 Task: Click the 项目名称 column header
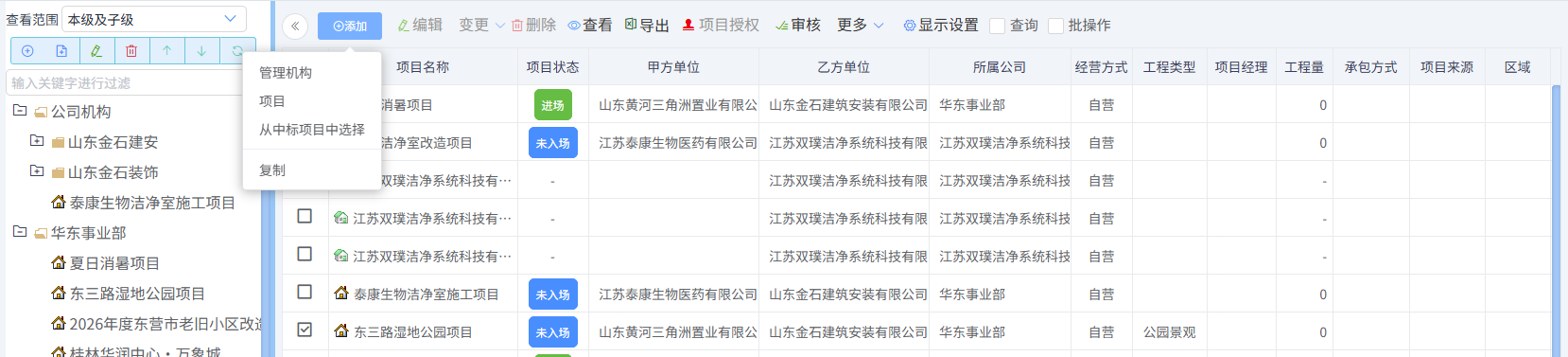423,67
